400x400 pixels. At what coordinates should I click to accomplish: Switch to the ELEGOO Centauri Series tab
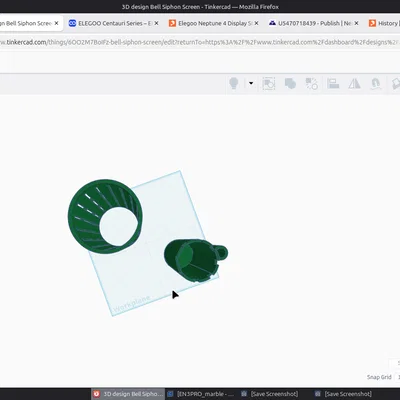click(x=114, y=23)
